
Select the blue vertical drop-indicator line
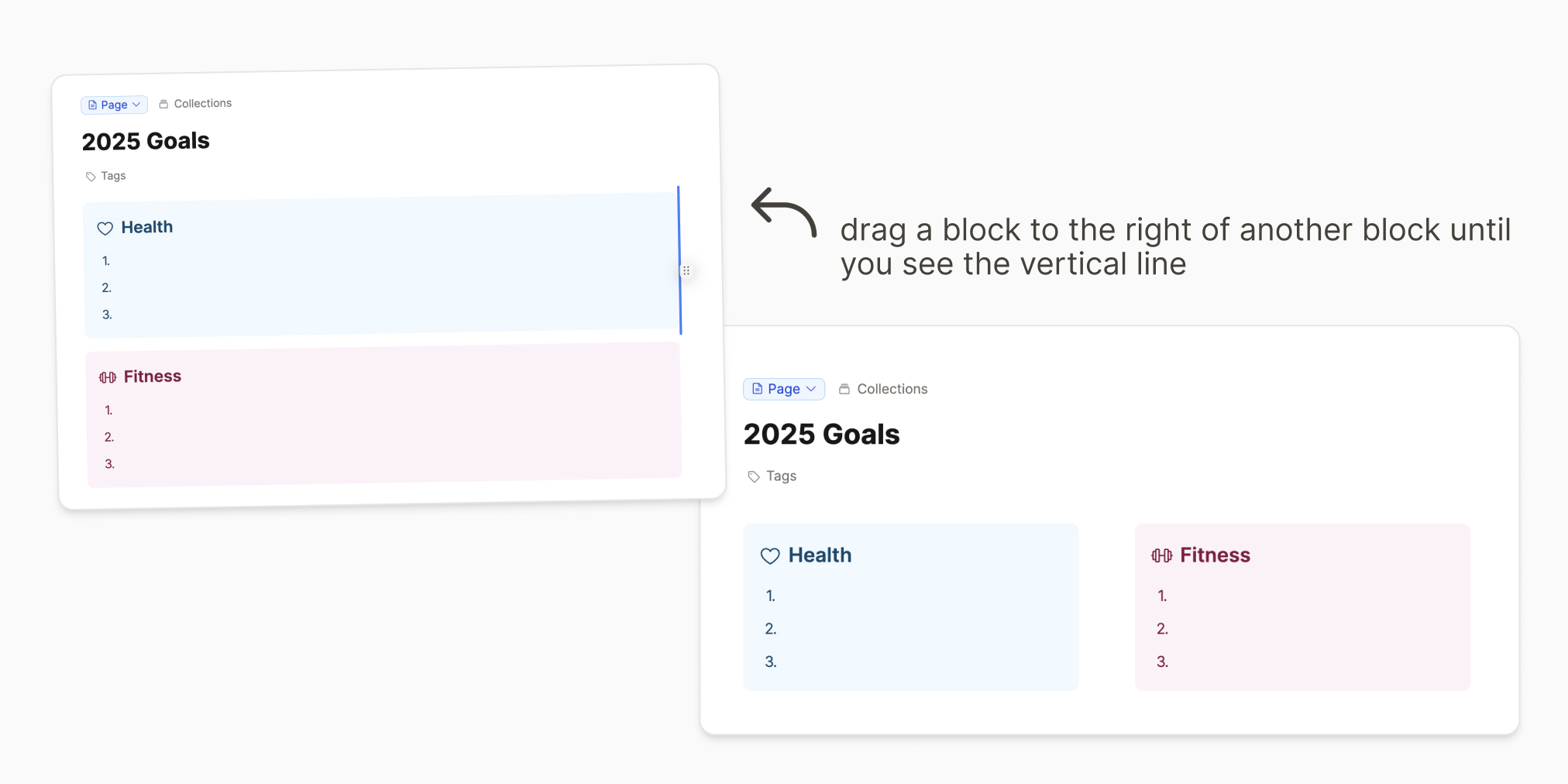pos(679,232)
